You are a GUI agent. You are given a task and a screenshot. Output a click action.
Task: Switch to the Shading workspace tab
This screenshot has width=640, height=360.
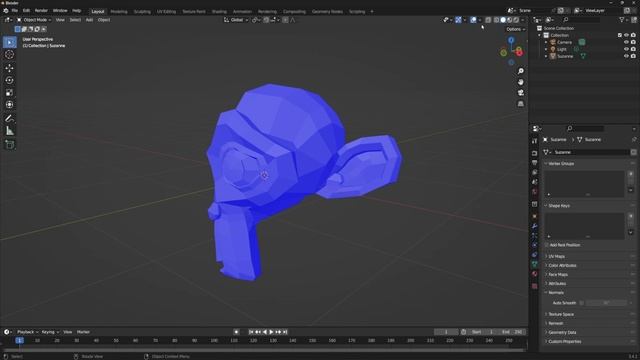(219, 11)
